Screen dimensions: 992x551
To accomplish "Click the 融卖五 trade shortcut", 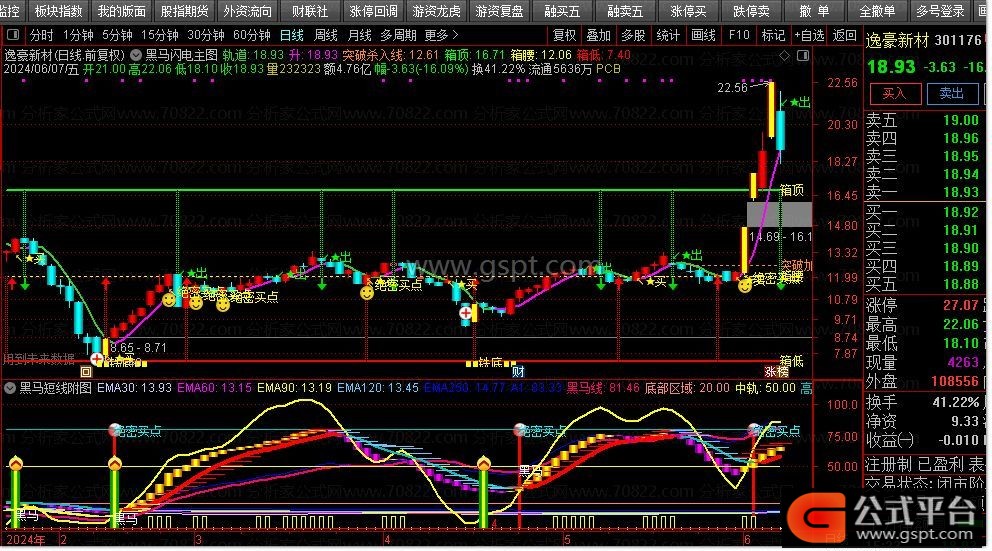I will (625, 11).
